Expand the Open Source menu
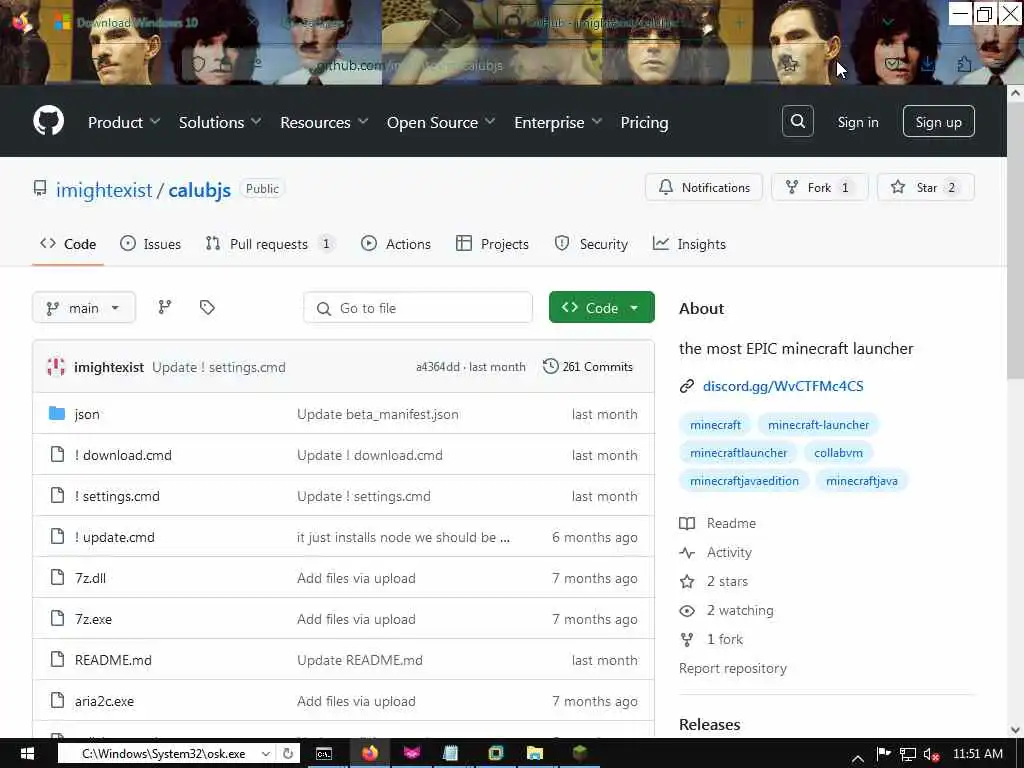The height and width of the screenshot is (768, 1024). pos(441,122)
